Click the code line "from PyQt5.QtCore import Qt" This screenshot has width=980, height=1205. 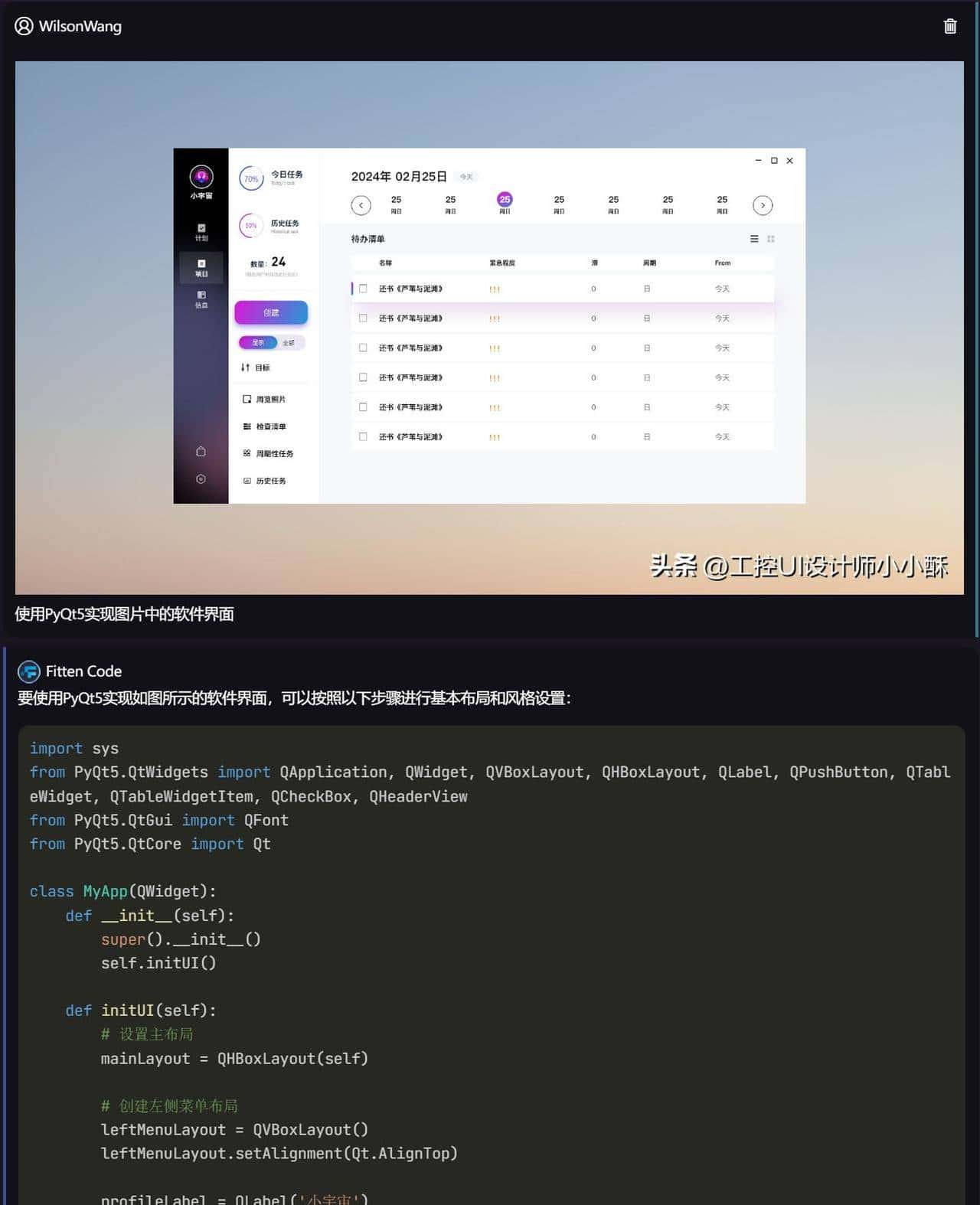[x=150, y=844]
